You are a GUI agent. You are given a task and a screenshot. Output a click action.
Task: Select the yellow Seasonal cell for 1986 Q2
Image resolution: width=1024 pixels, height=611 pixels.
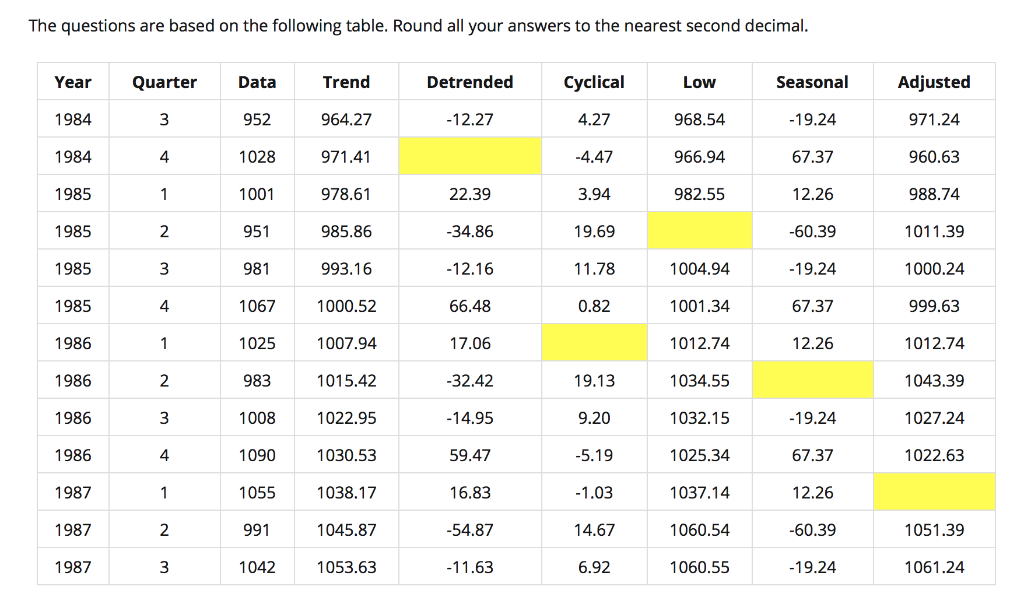click(x=813, y=380)
